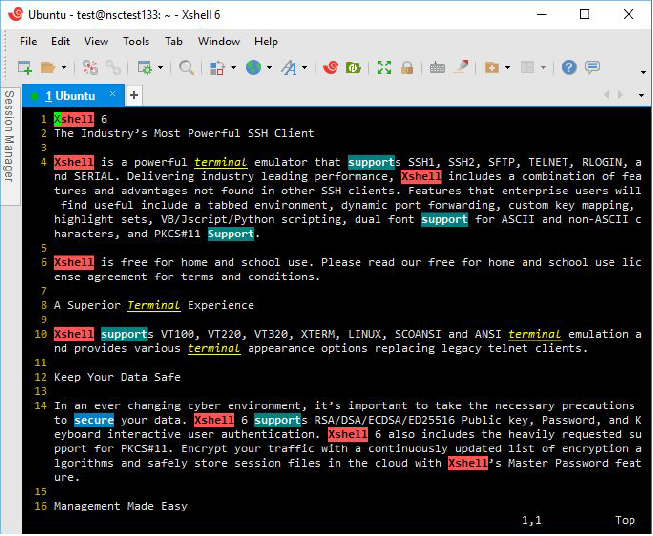
Task: Click the grayed Reconnect chain icon
Action: [x=113, y=67]
